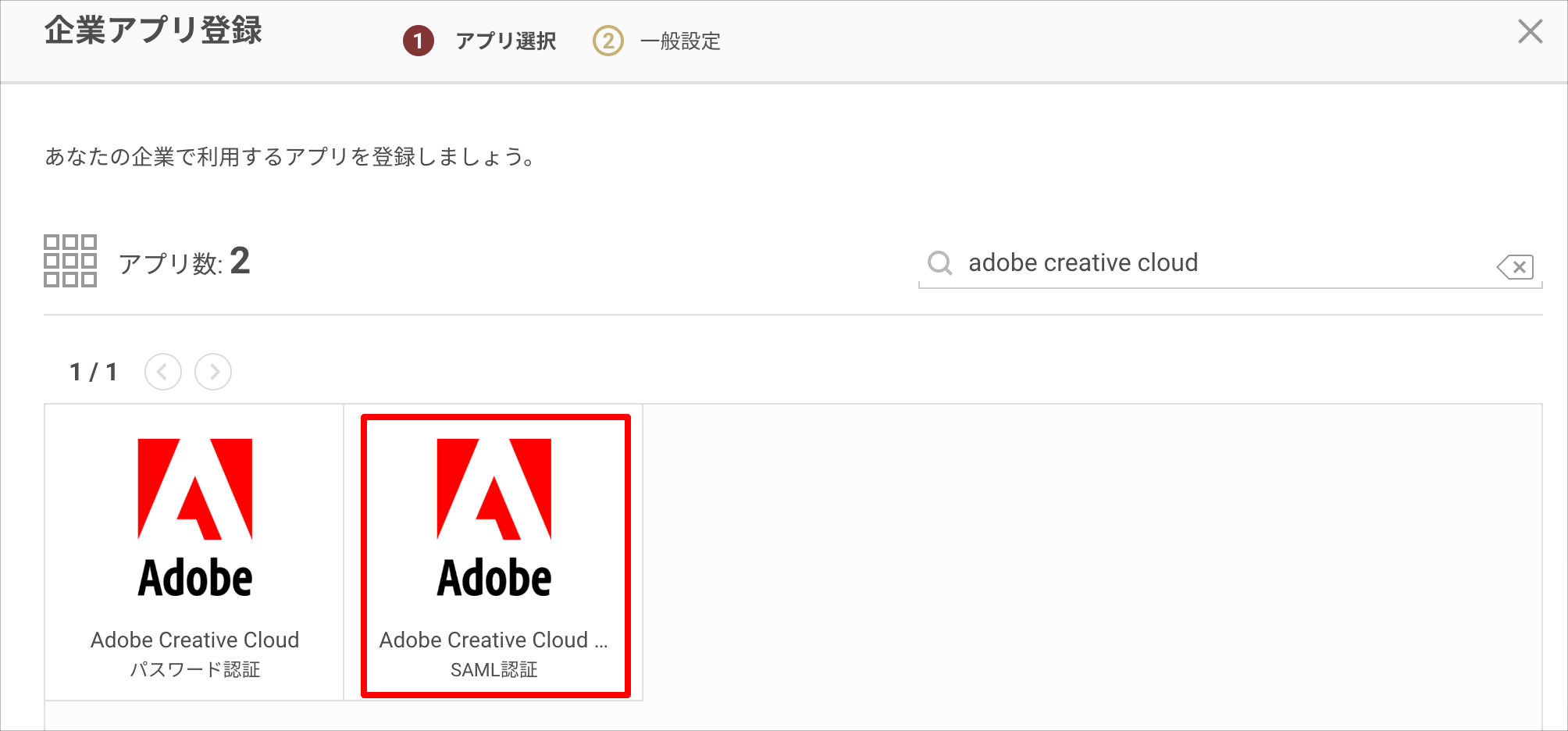Click the あなたの企業で利用するアプリを登録しましょう text
The height and width of the screenshot is (731, 1568).
(x=290, y=157)
